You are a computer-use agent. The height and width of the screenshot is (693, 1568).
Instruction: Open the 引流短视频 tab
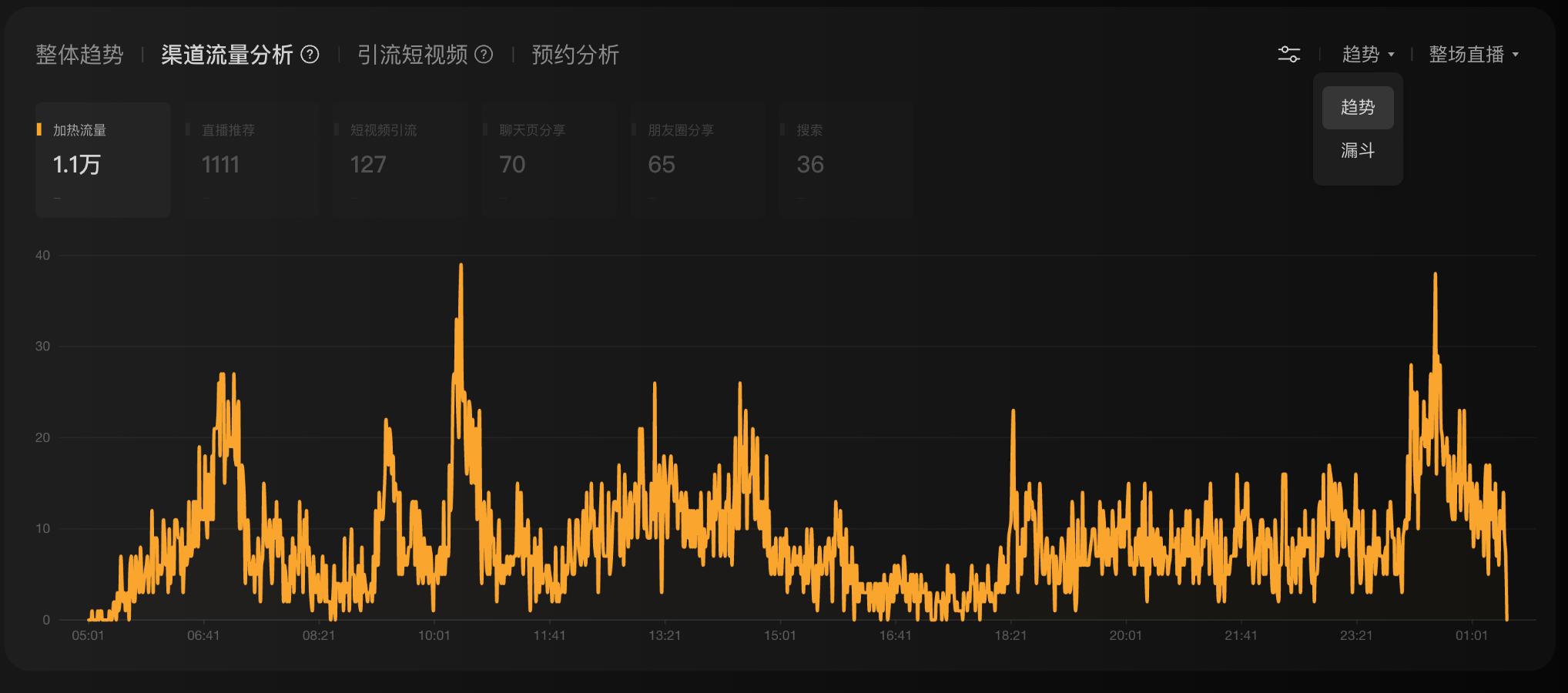pyautogui.click(x=413, y=55)
